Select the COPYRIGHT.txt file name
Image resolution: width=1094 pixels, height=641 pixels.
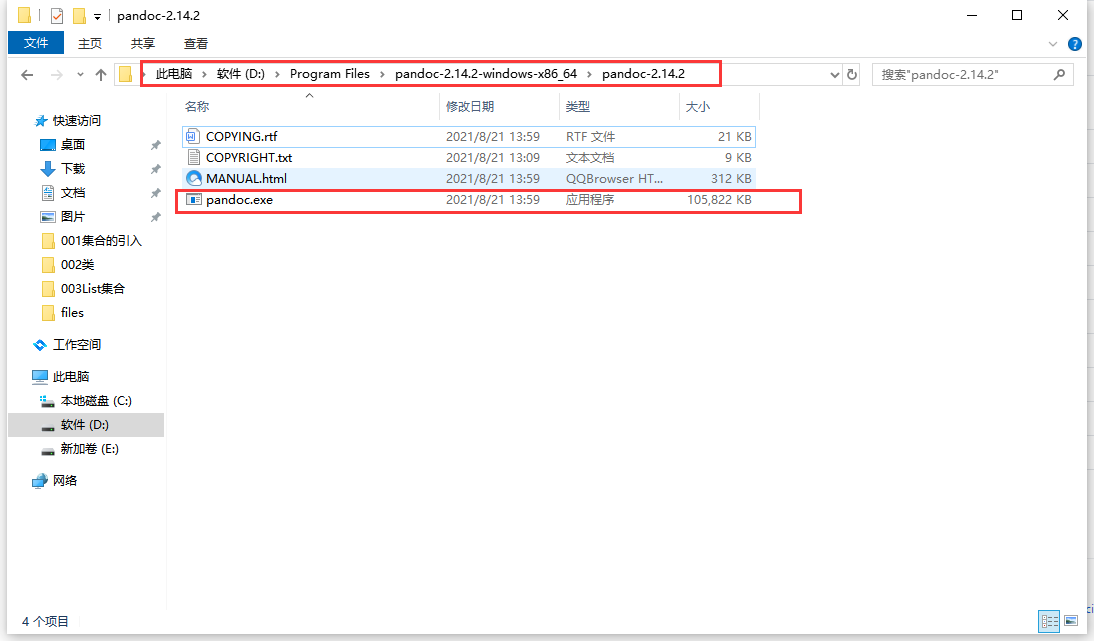(249, 158)
